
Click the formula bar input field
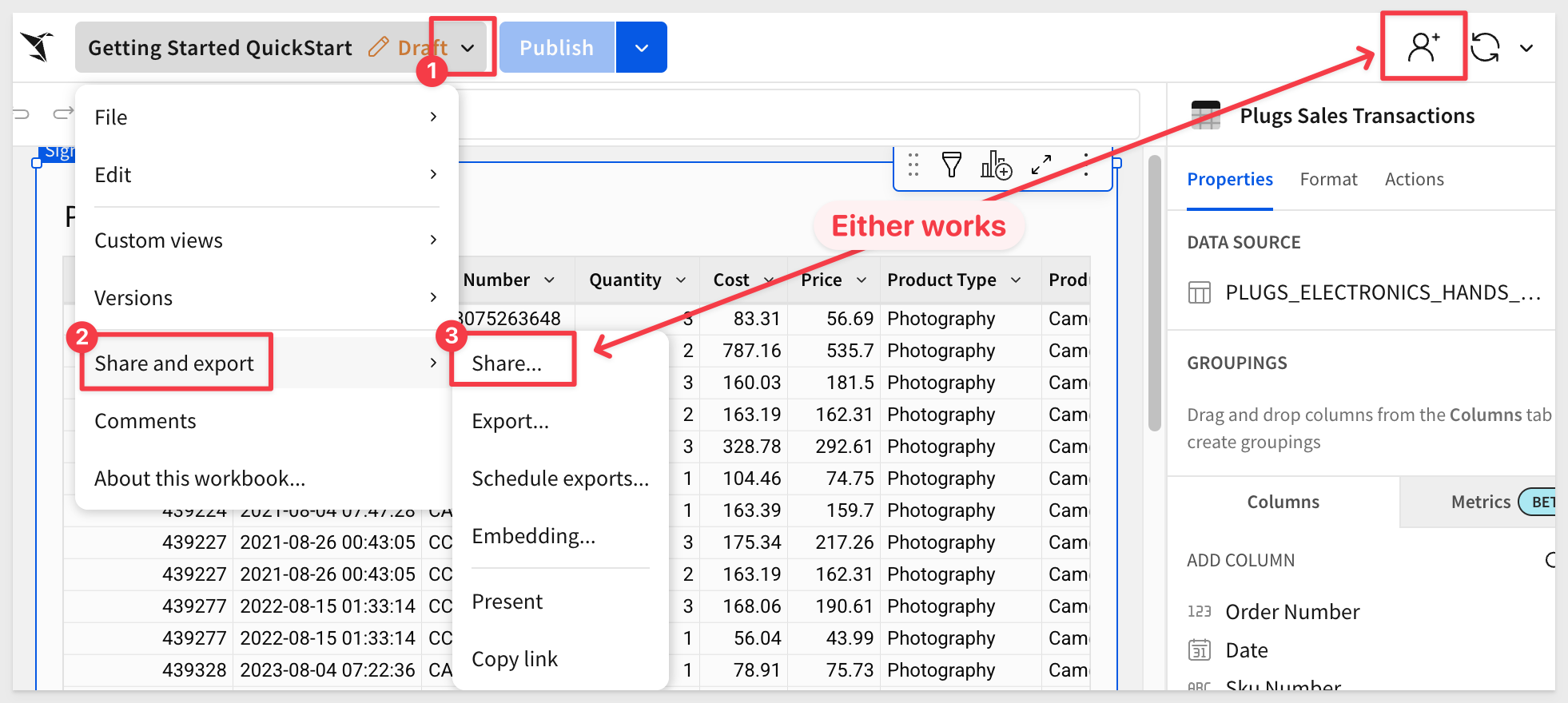(798, 114)
